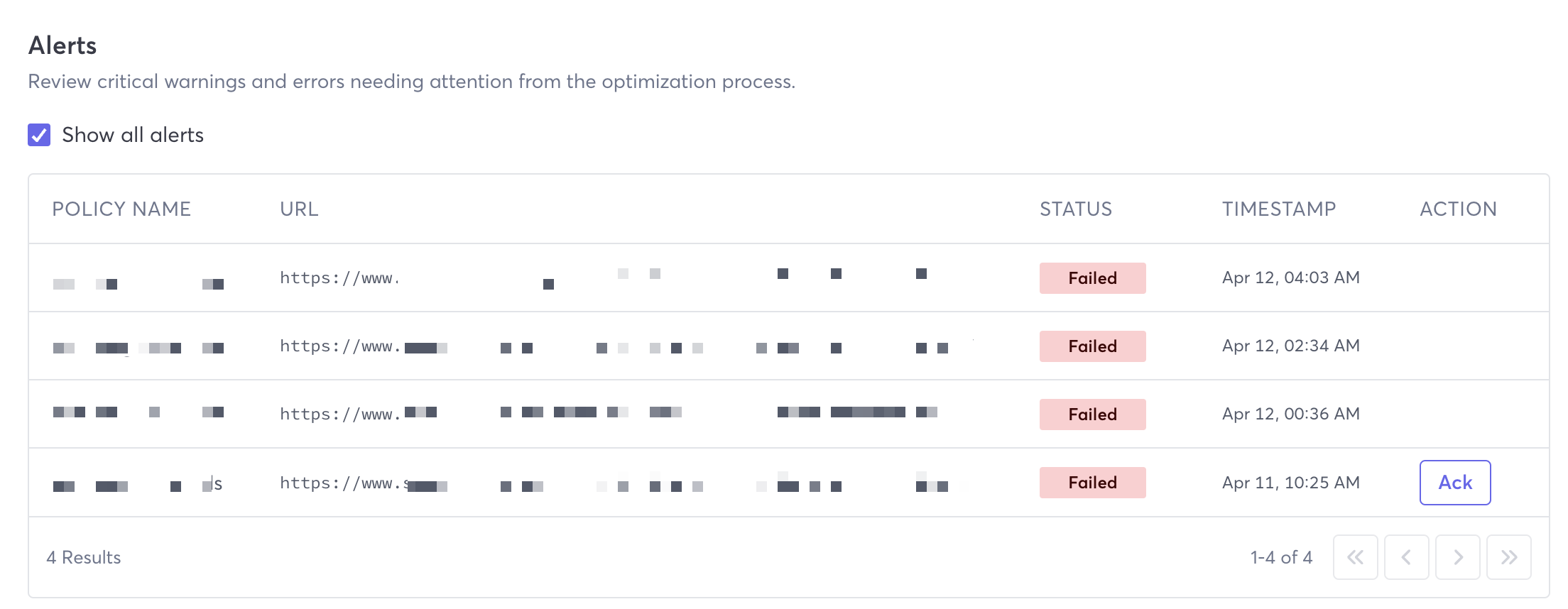1568x609 pixels.
Task: Click the Apr 11, 10:25 AM timestamp
Action: pyautogui.click(x=1290, y=483)
